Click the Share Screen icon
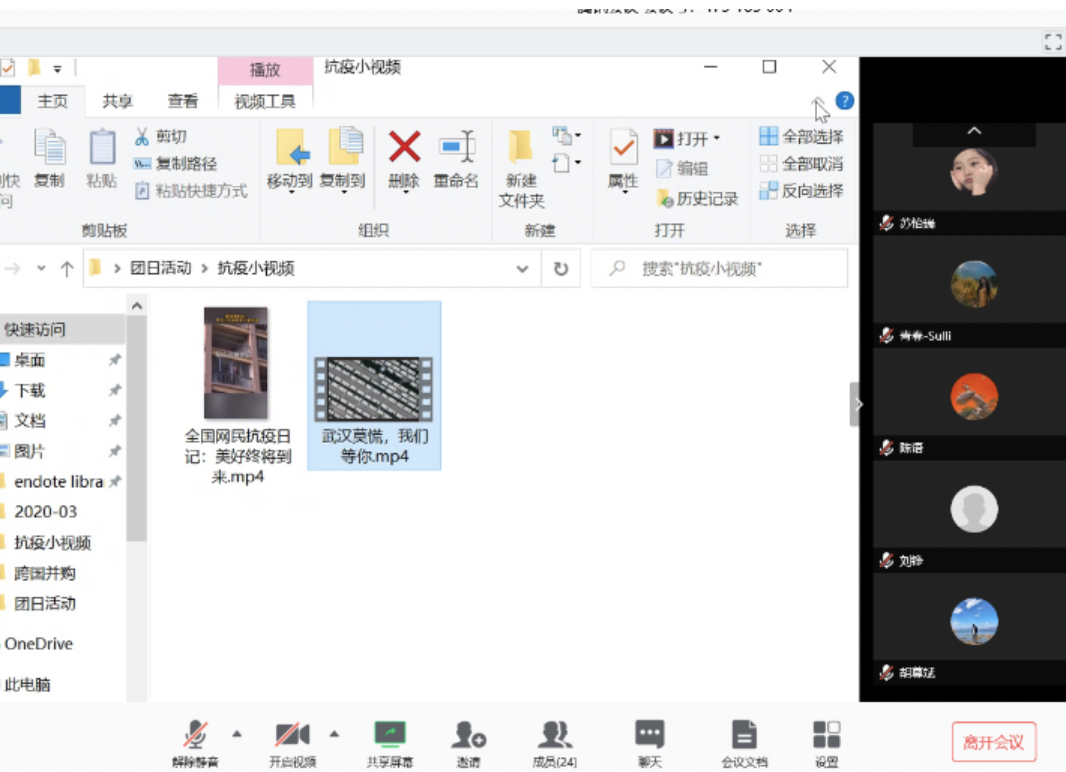Viewport: 1066px width, 772px height. point(389,736)
